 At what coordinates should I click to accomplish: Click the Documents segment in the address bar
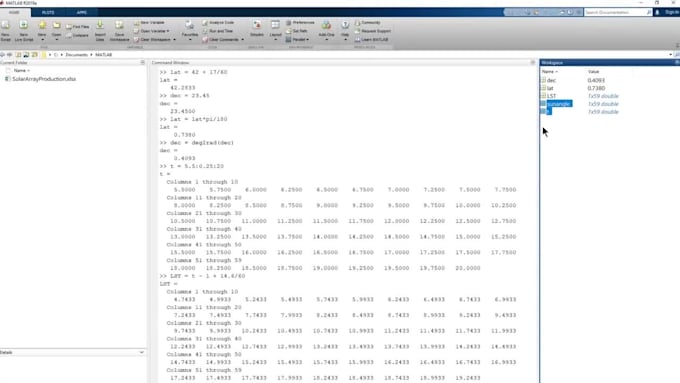(x=76, y=55)
